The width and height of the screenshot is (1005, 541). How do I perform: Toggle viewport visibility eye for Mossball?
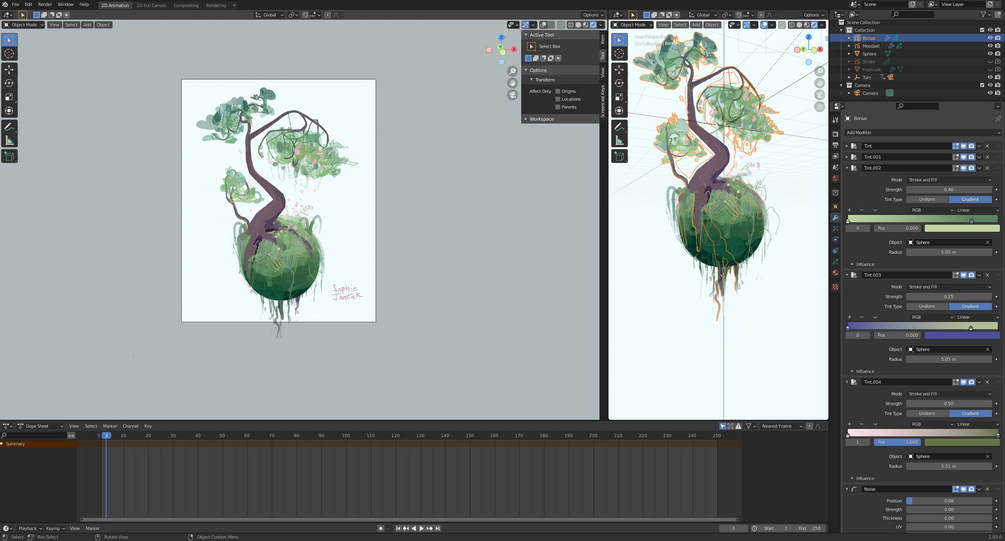click(x=990, y=46)
